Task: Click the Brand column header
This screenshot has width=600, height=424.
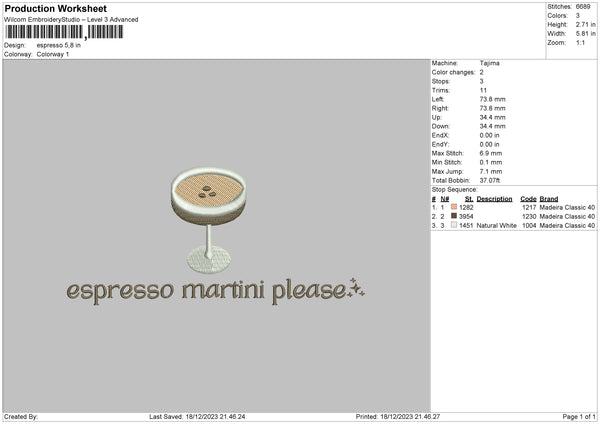Action: [549, 199]
